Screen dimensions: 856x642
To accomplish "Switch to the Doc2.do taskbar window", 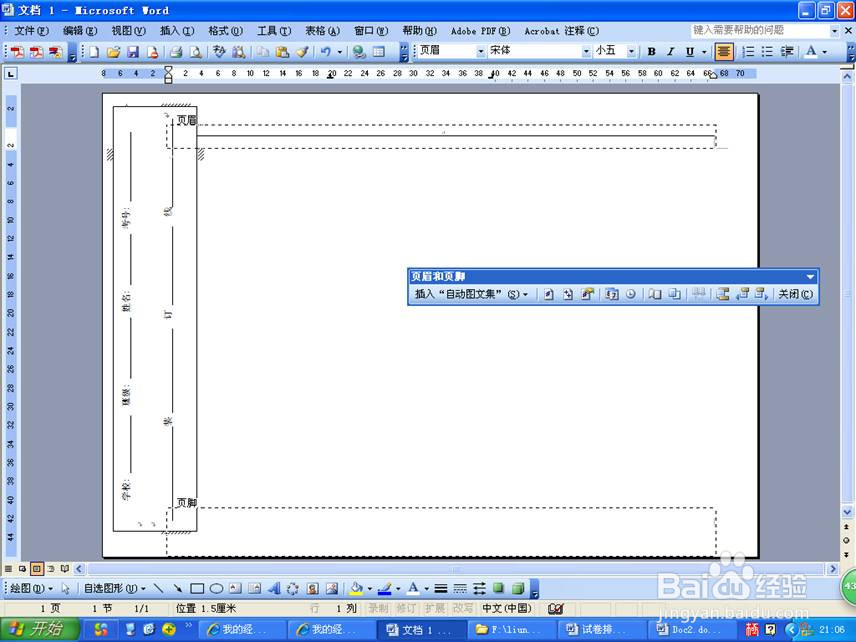I will click(691, 629).
